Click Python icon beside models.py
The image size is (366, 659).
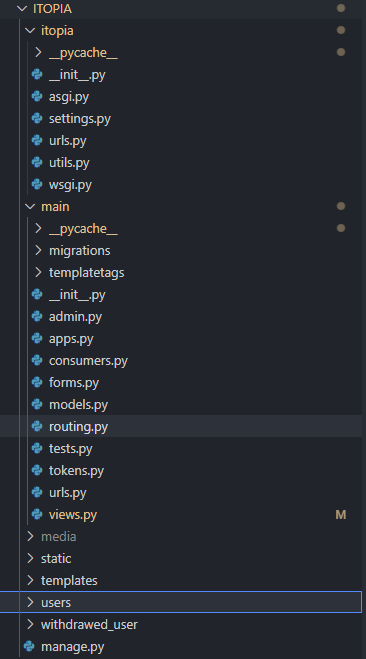pos(37,404)
